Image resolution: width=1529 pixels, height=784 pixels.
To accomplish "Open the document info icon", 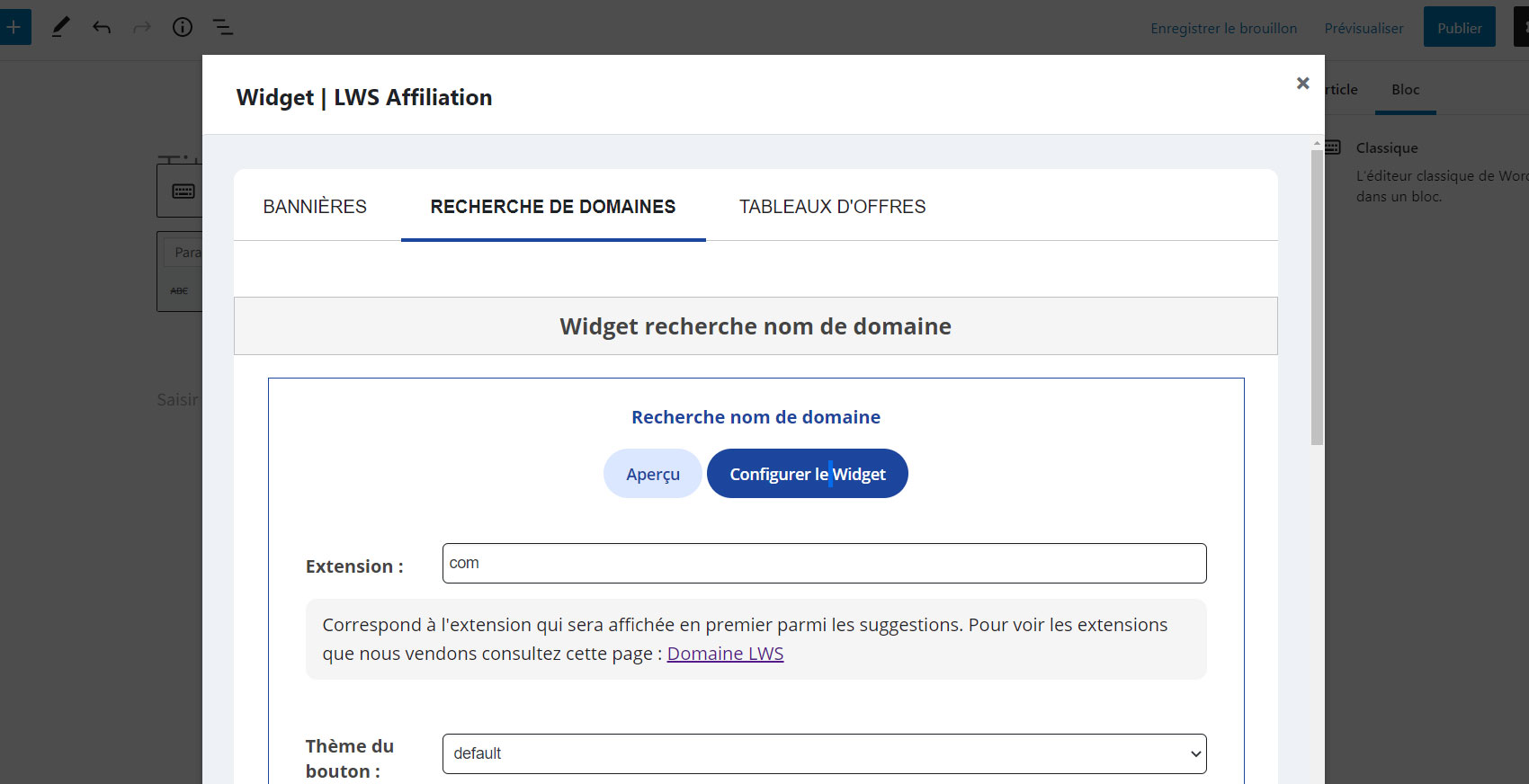I will (x=183, y=27).
